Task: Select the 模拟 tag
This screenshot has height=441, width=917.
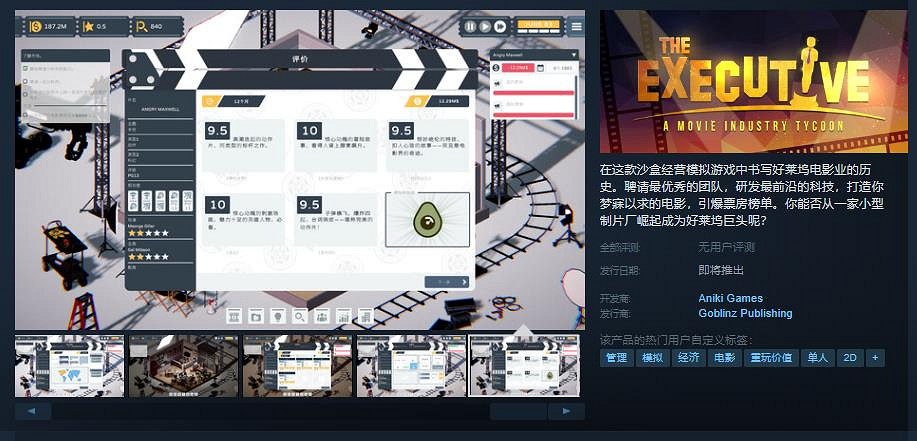Action: pos(652,358)
